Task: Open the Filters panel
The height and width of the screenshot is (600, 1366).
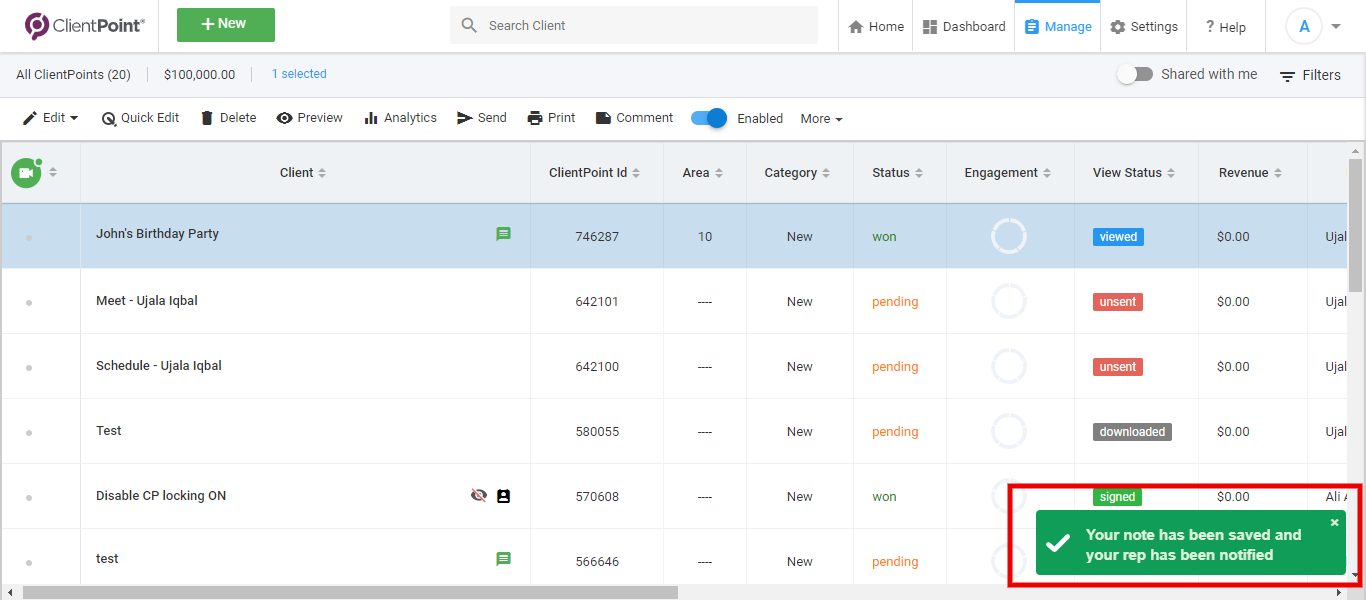Action: click(x=1310, y=75)
